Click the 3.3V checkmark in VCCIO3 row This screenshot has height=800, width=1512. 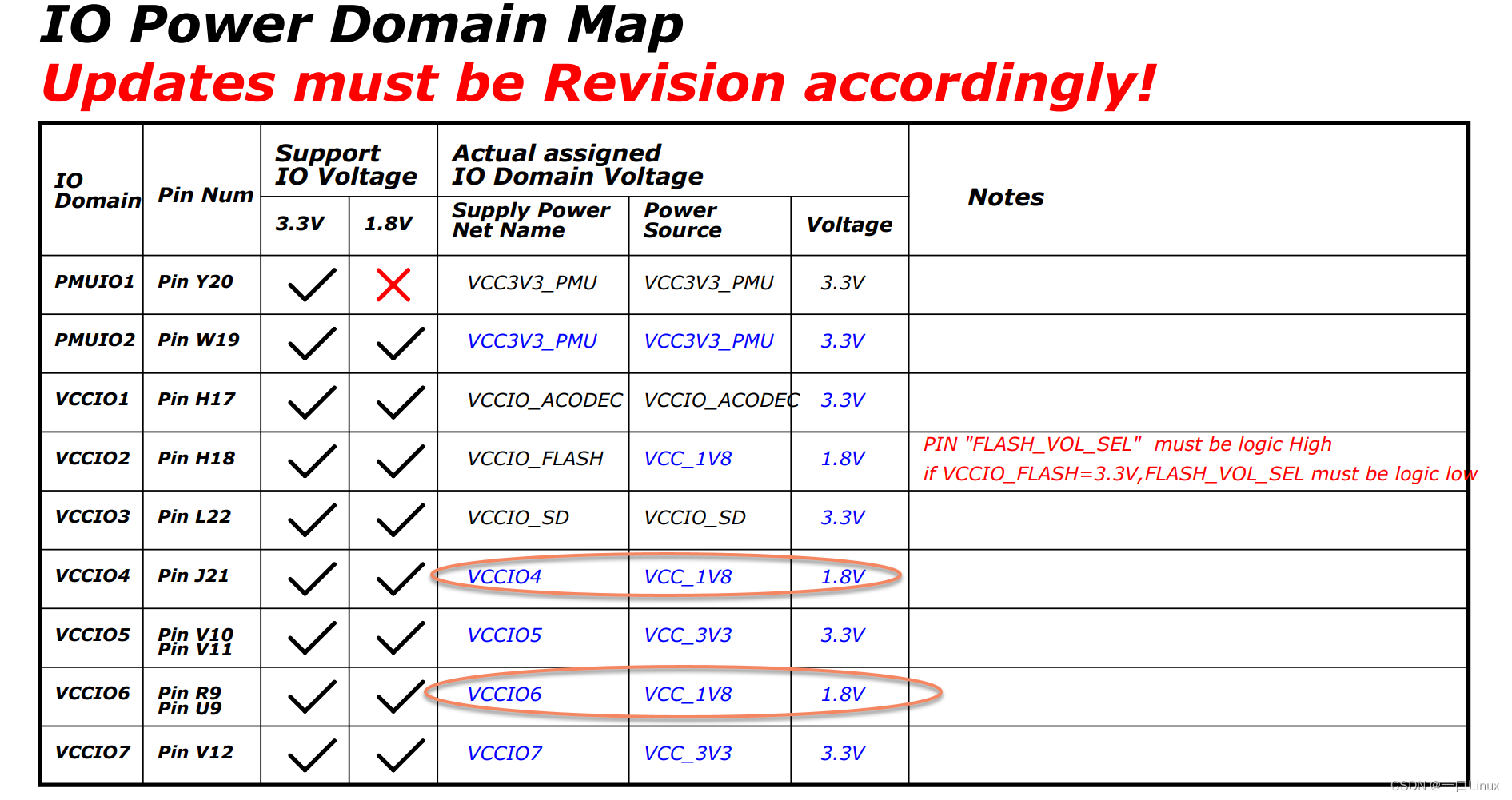point(312,520)
